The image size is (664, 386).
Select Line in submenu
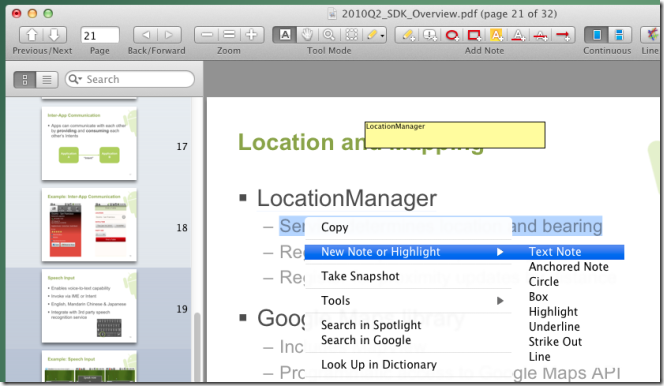pos(568,357)
